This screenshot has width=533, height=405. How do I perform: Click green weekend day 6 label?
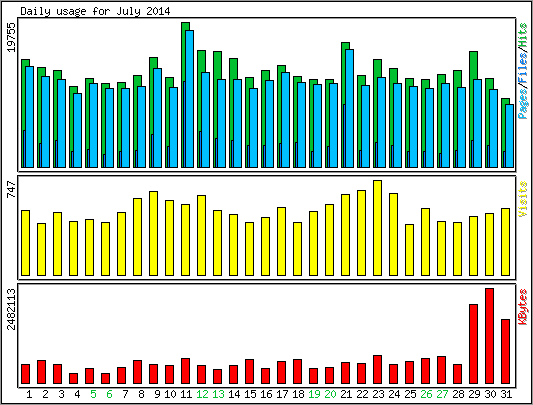click(109, 394)
